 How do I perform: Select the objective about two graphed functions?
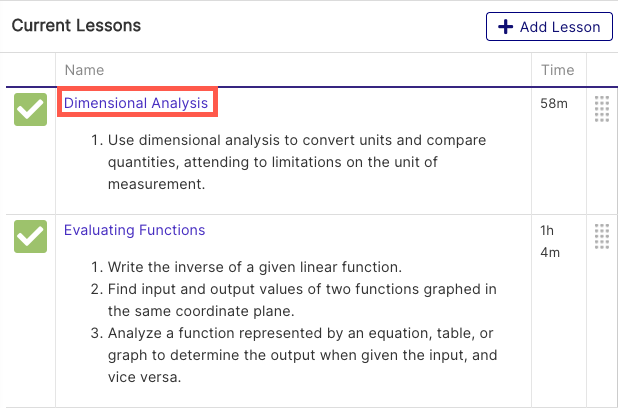[x=294, y=300]
